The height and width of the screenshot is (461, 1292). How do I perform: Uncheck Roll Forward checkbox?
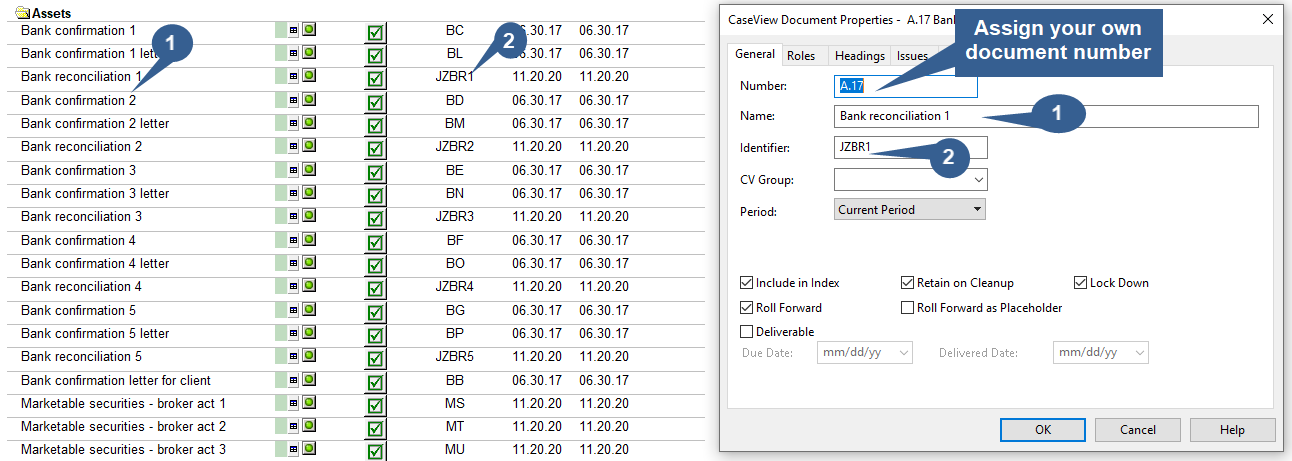click(x=747, y=308)
